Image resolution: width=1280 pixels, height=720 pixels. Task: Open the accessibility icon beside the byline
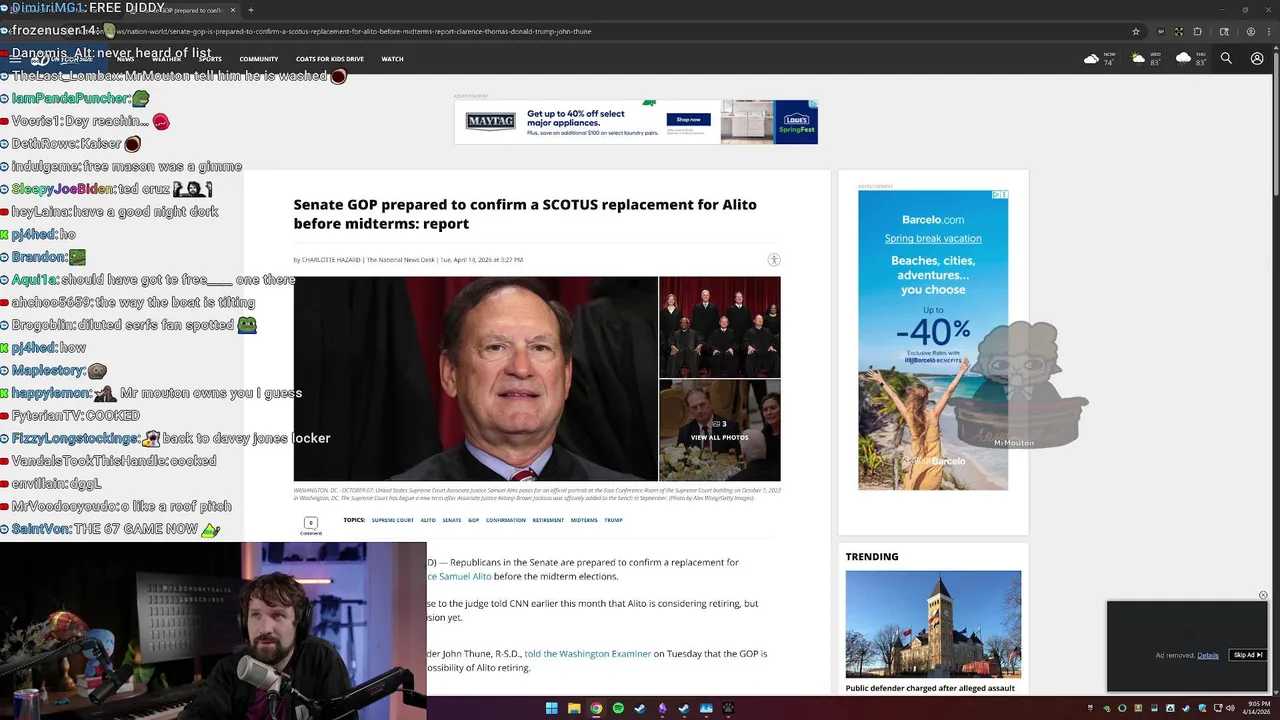[774, 260]
